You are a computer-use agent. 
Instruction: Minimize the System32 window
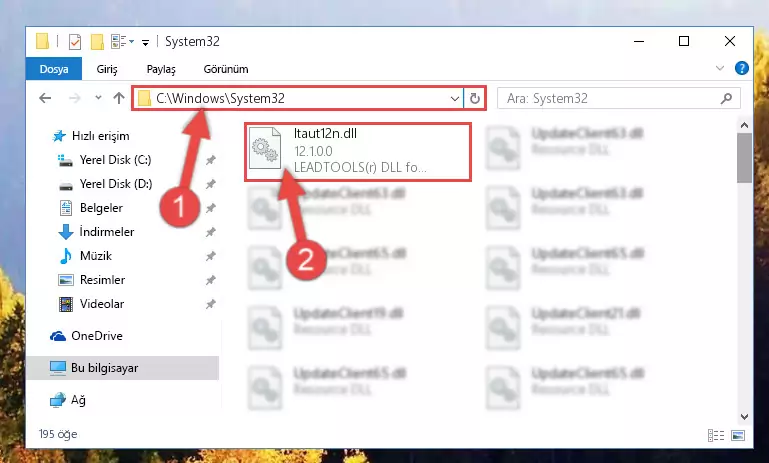(639, 41)
